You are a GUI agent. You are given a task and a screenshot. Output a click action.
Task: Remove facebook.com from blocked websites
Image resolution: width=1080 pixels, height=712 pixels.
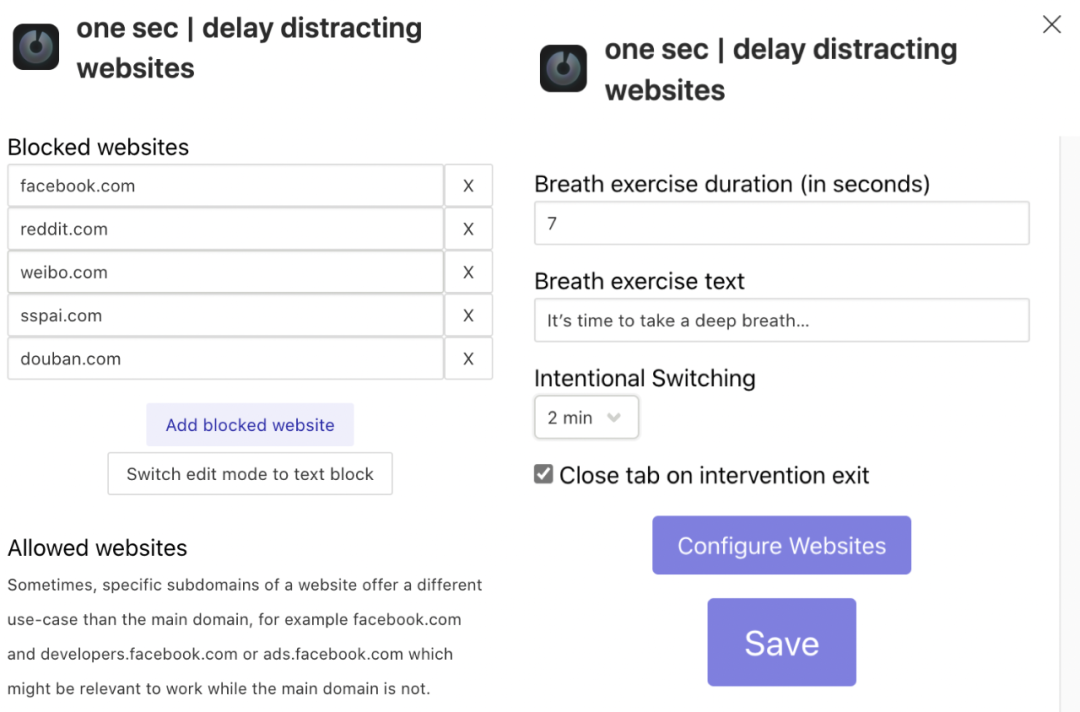tap(468, 186)
